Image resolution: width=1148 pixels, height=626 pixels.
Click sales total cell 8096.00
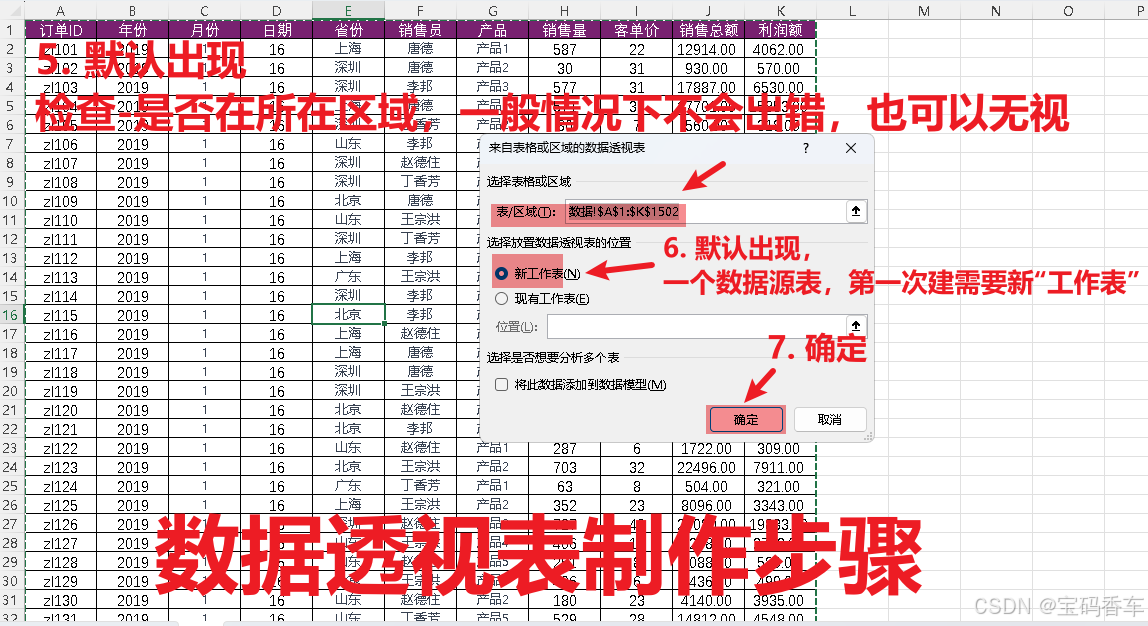coord(708,505)
